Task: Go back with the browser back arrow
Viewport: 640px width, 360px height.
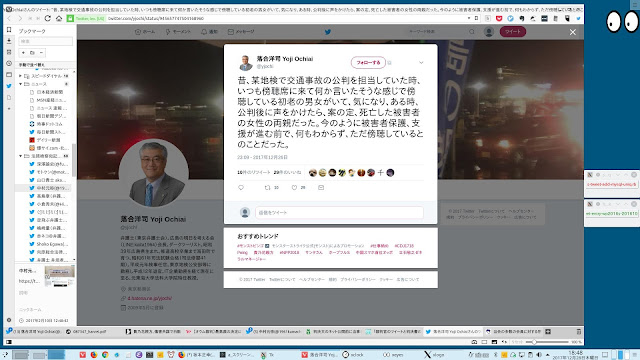Action: 9,18
